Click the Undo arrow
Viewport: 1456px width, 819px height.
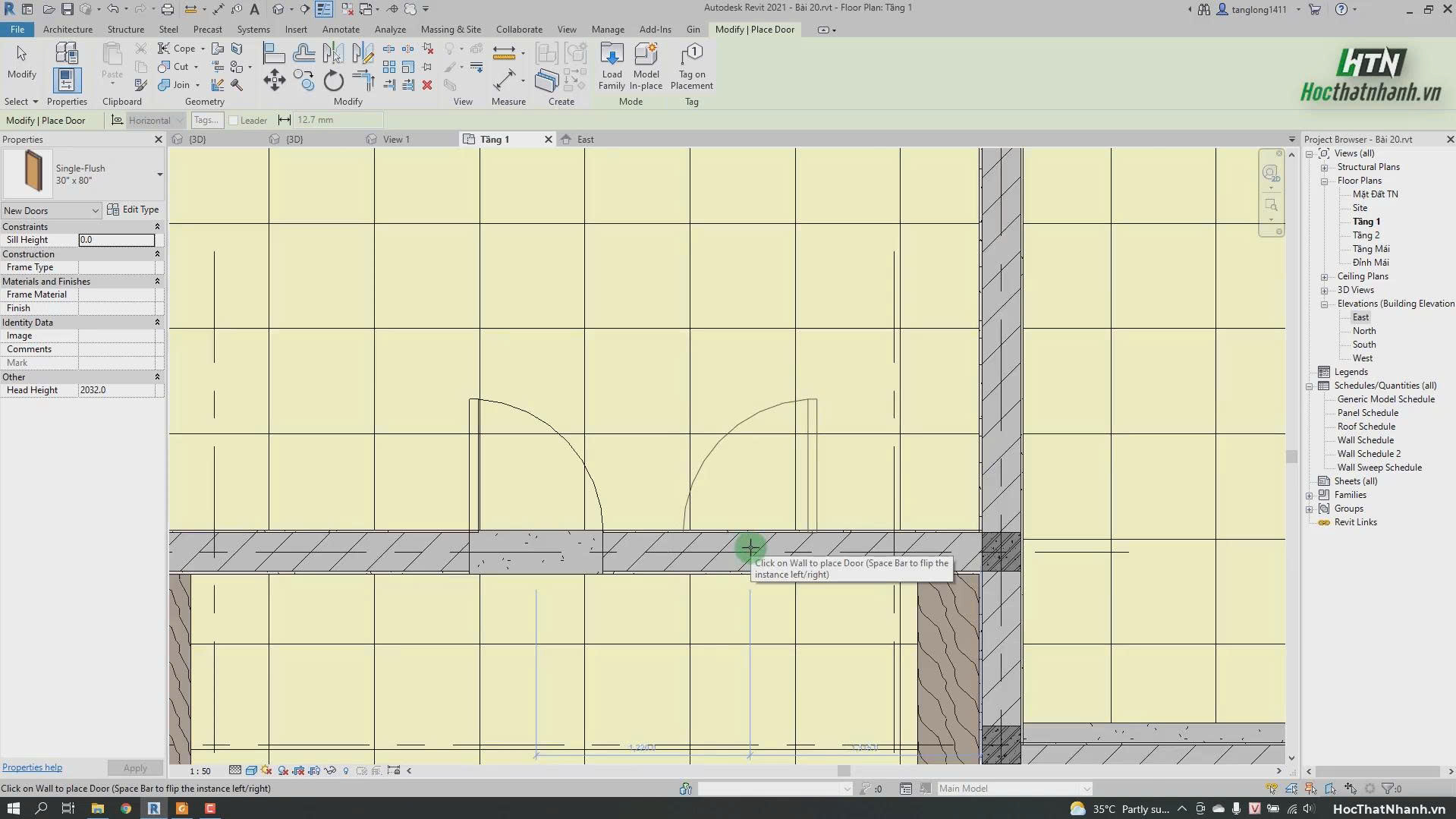[x=112, y=9]
